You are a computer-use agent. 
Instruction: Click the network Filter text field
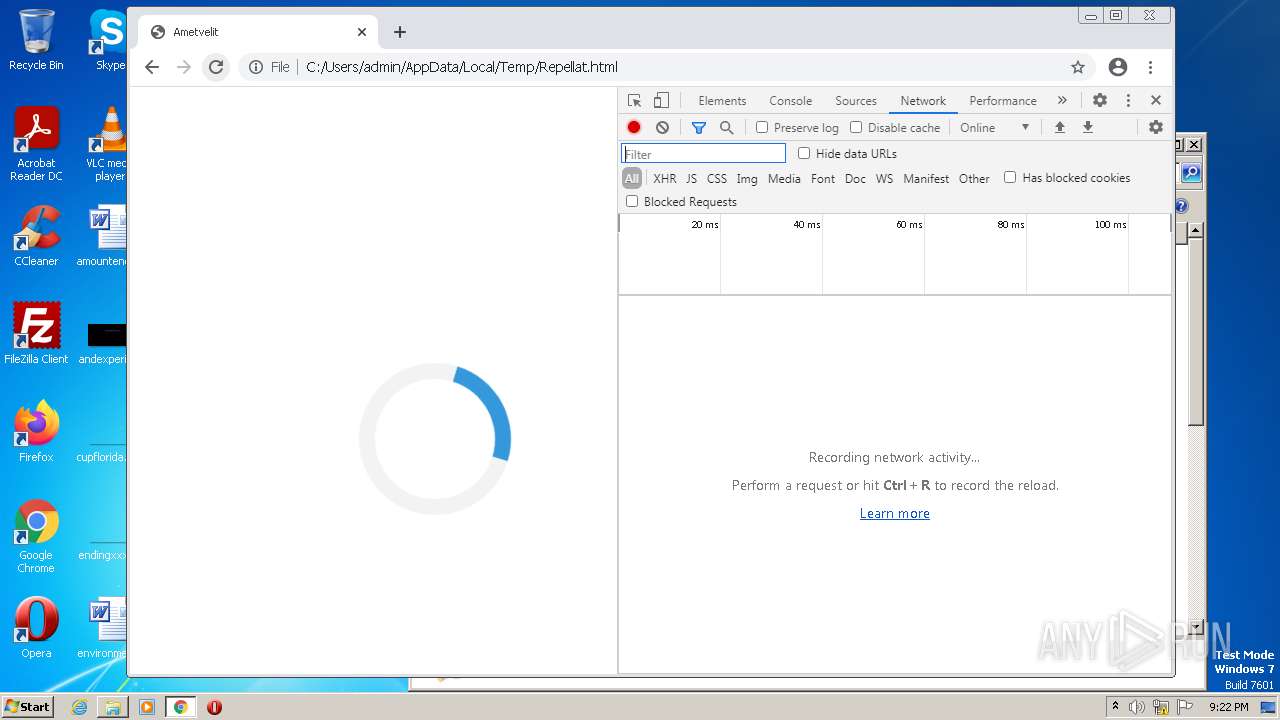(704, 154)
